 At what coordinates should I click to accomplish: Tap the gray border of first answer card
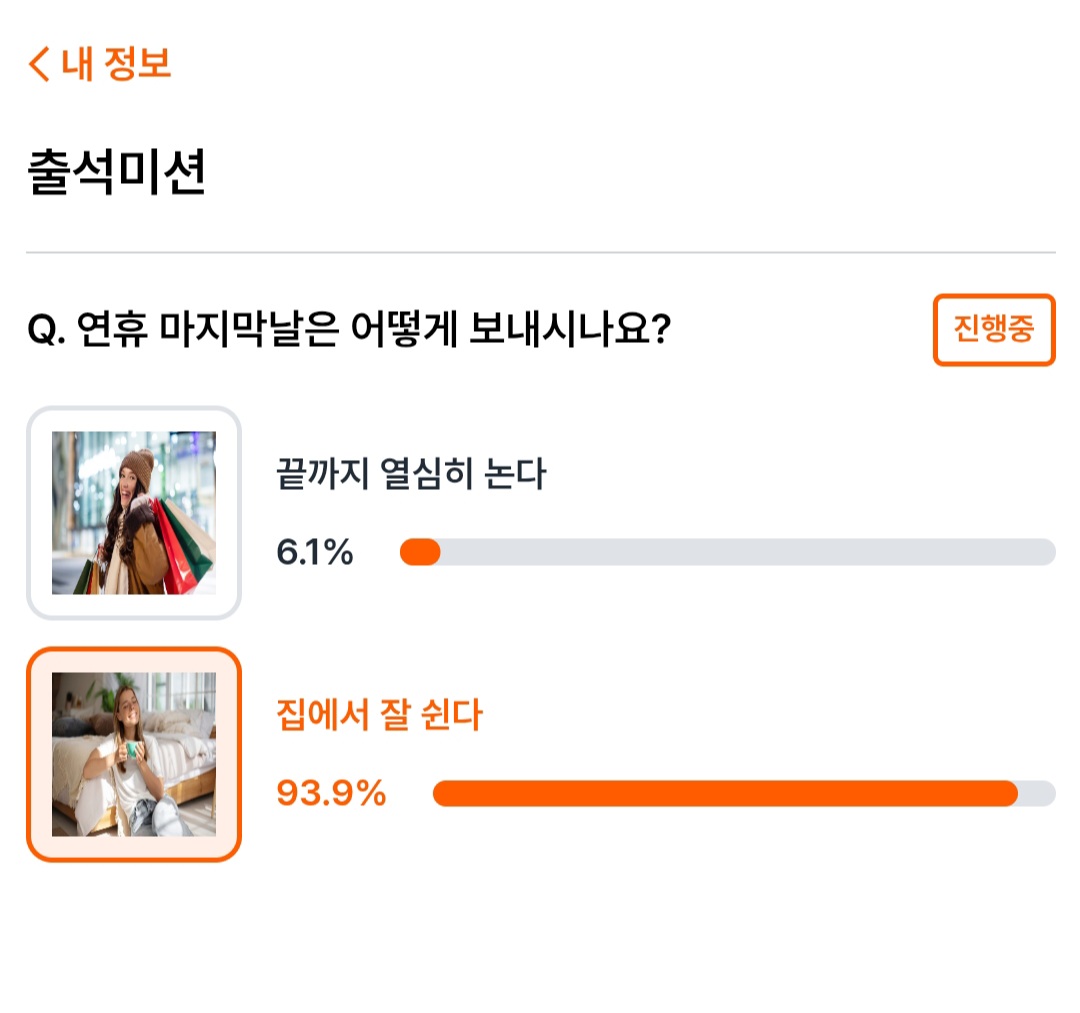click(134, 410)
